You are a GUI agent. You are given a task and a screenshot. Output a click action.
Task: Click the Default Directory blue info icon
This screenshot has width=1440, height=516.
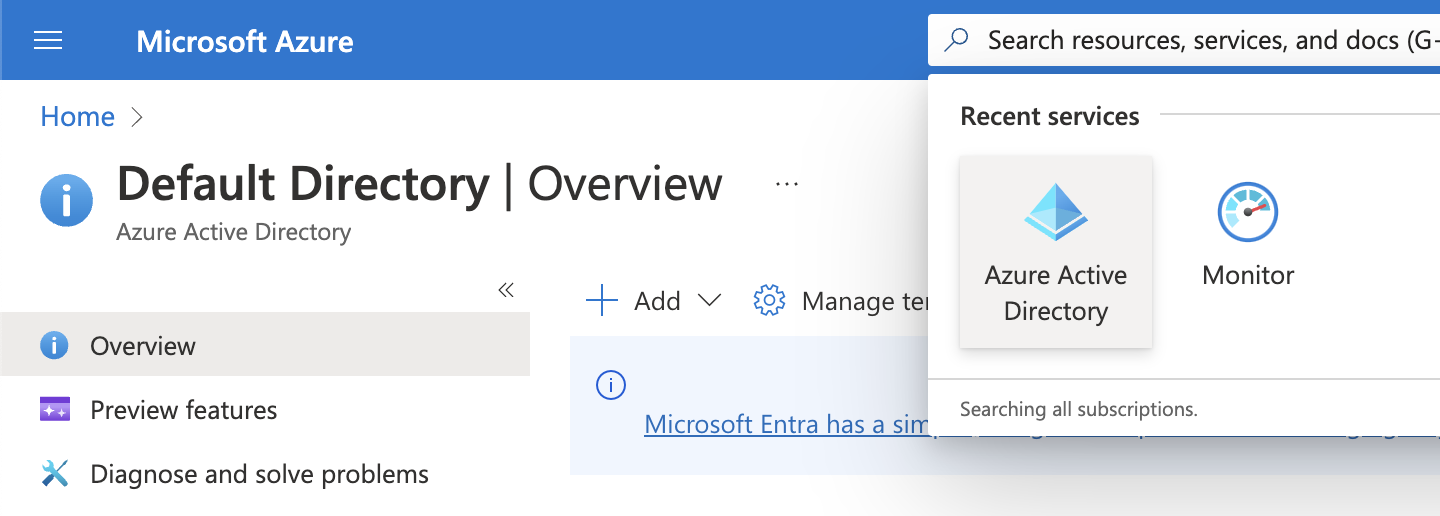[66, 200]
